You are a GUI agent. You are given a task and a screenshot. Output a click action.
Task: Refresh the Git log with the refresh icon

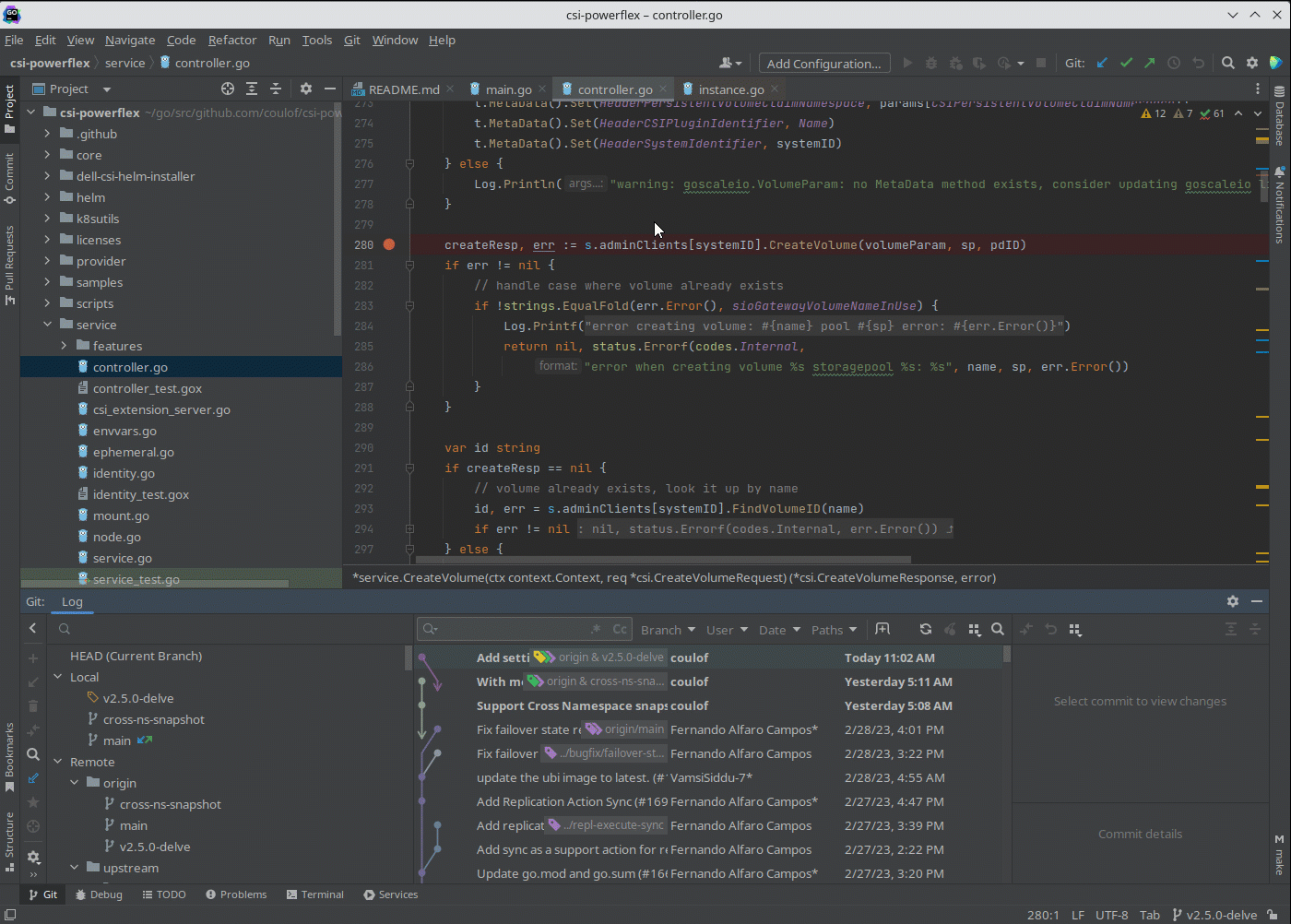click(925, 629)
